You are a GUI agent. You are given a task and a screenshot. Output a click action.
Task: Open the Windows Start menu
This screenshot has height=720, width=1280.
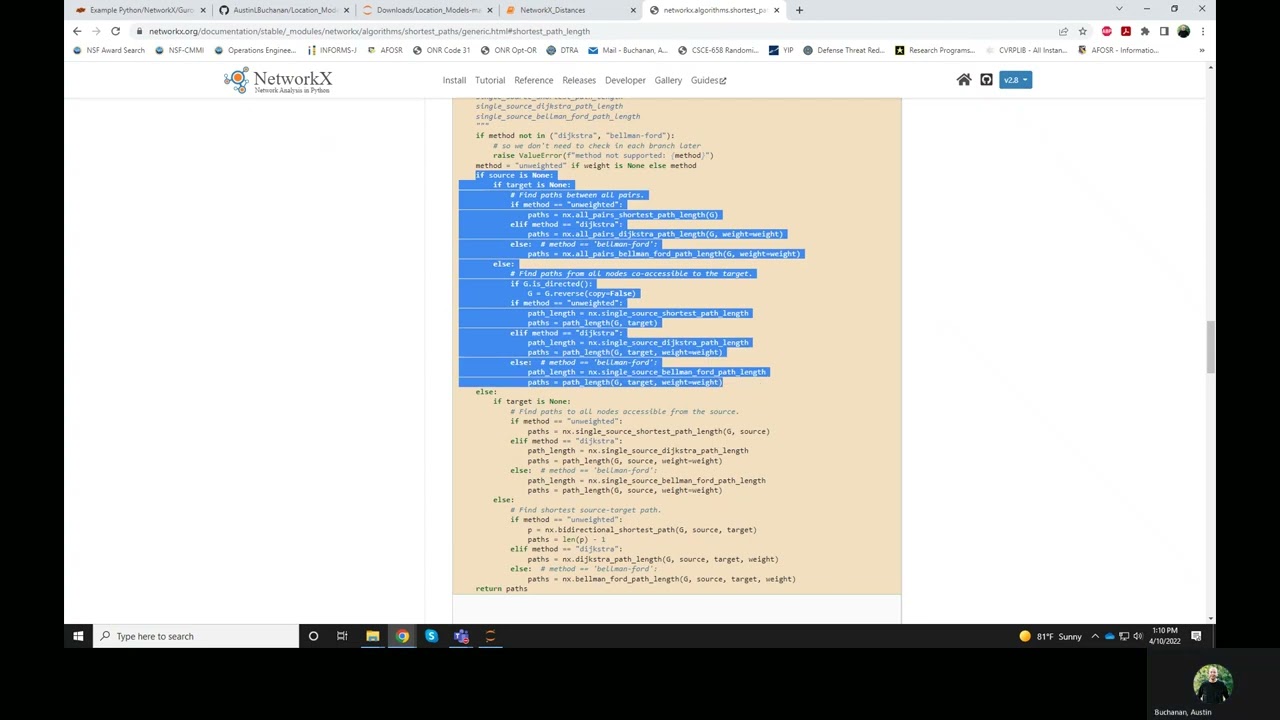pos(78,636)
